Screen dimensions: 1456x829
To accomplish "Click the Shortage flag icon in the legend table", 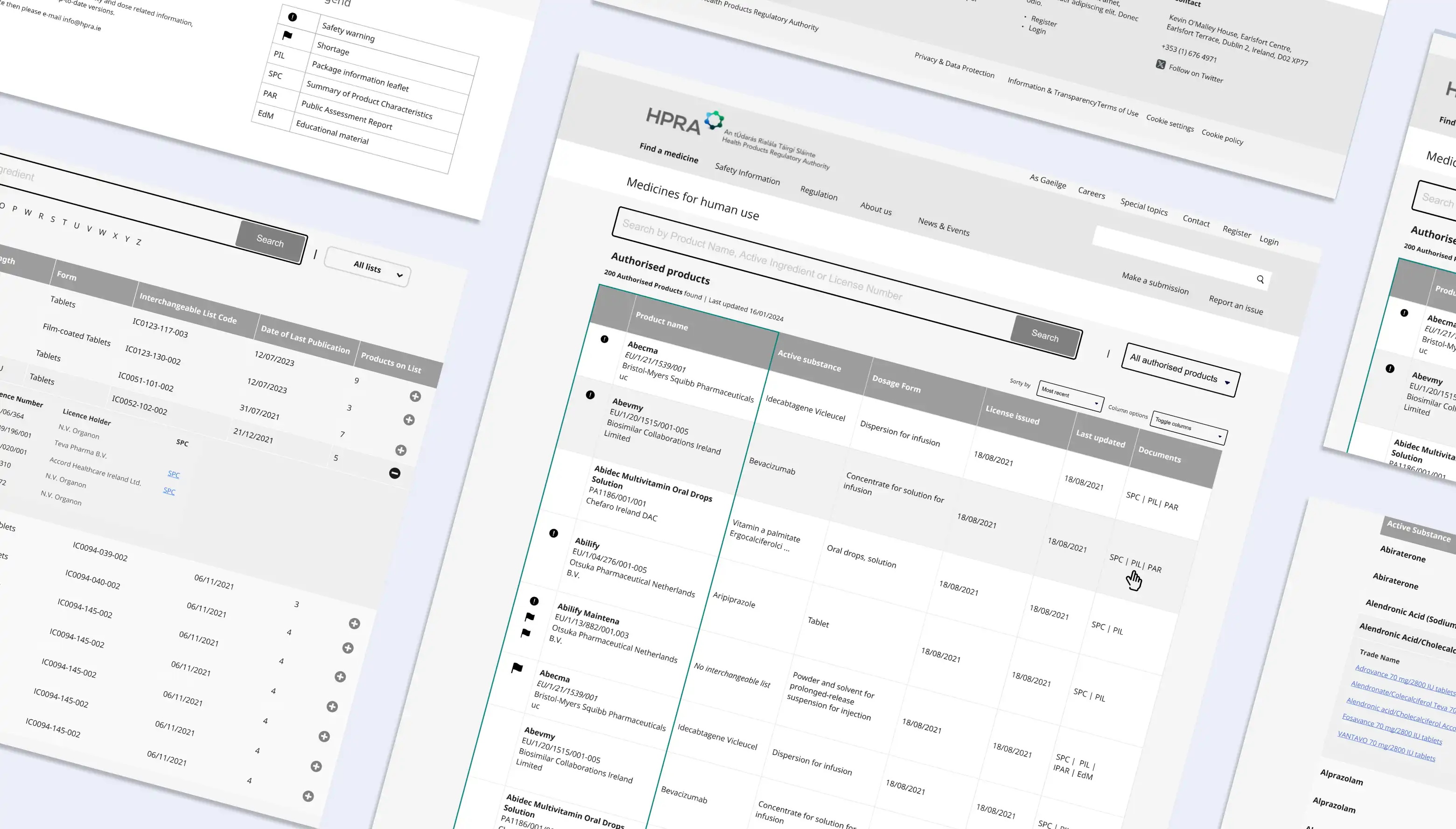I will (x=287, y=35).
